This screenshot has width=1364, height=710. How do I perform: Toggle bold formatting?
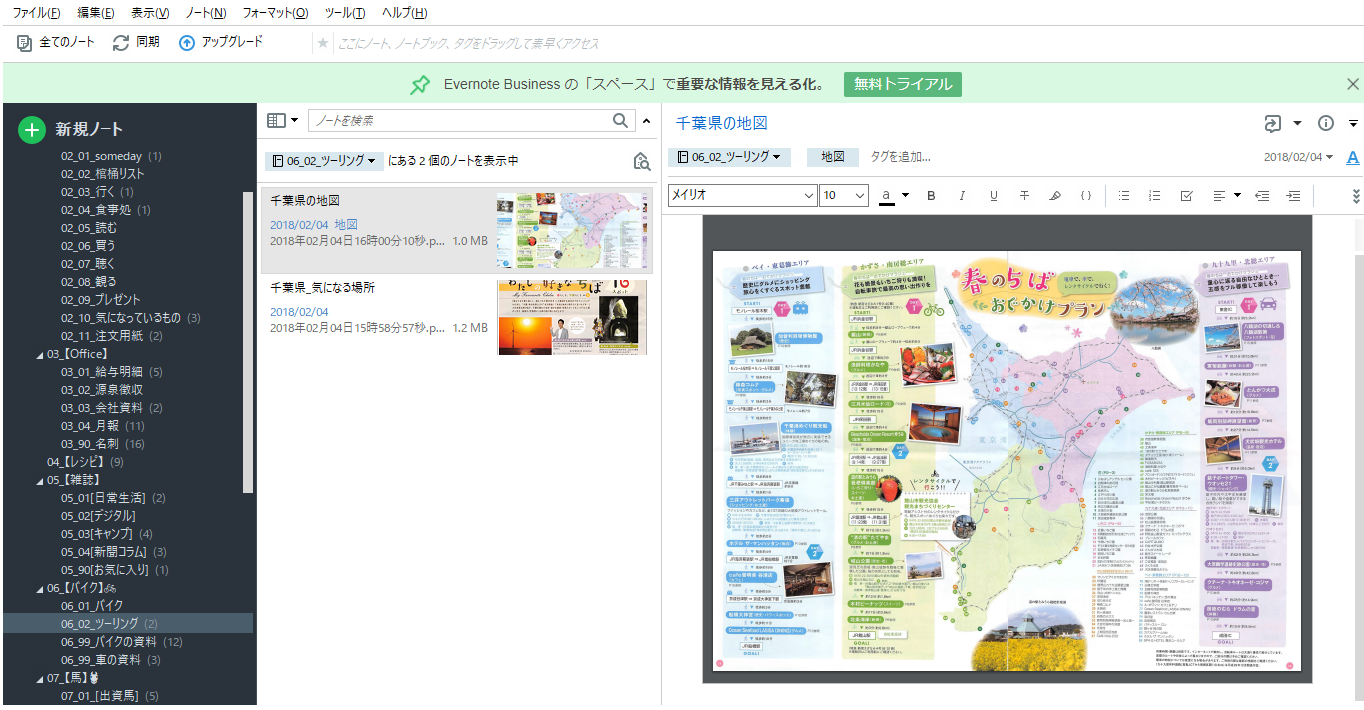coord(931,196)
